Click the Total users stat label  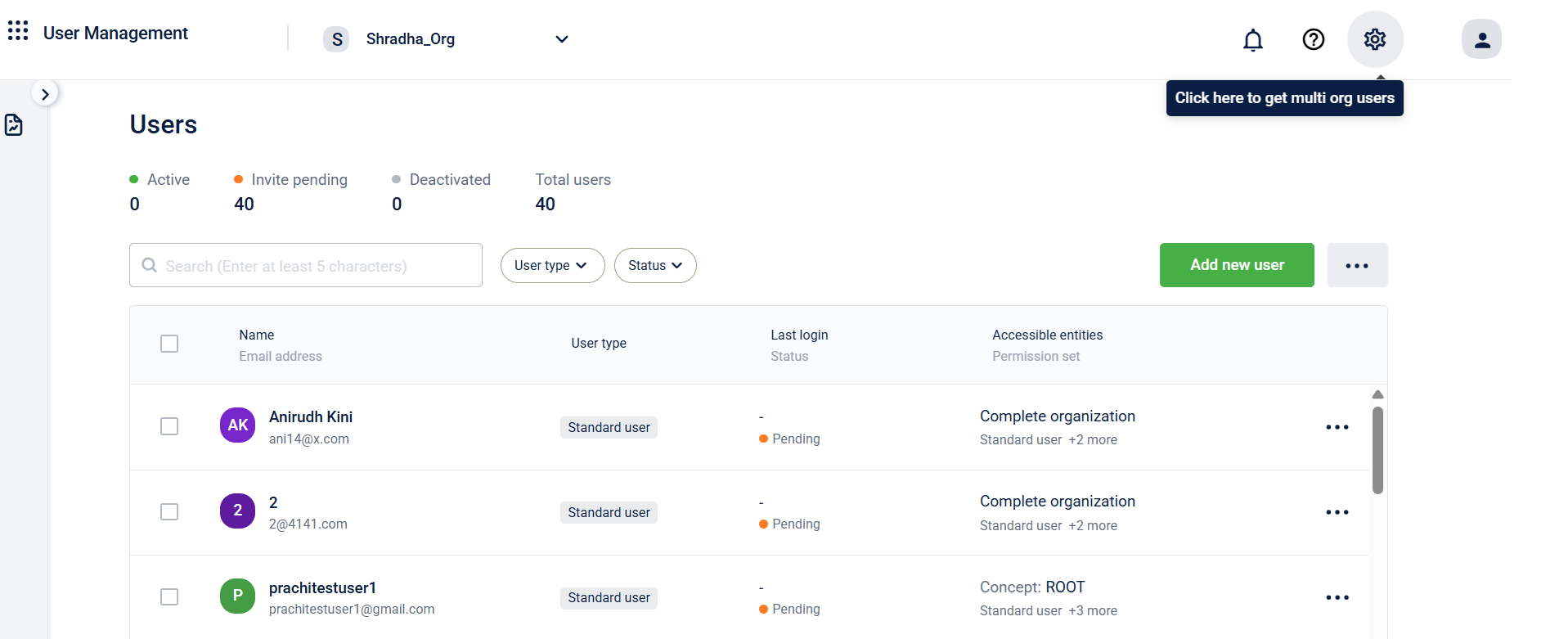point(573,179)
